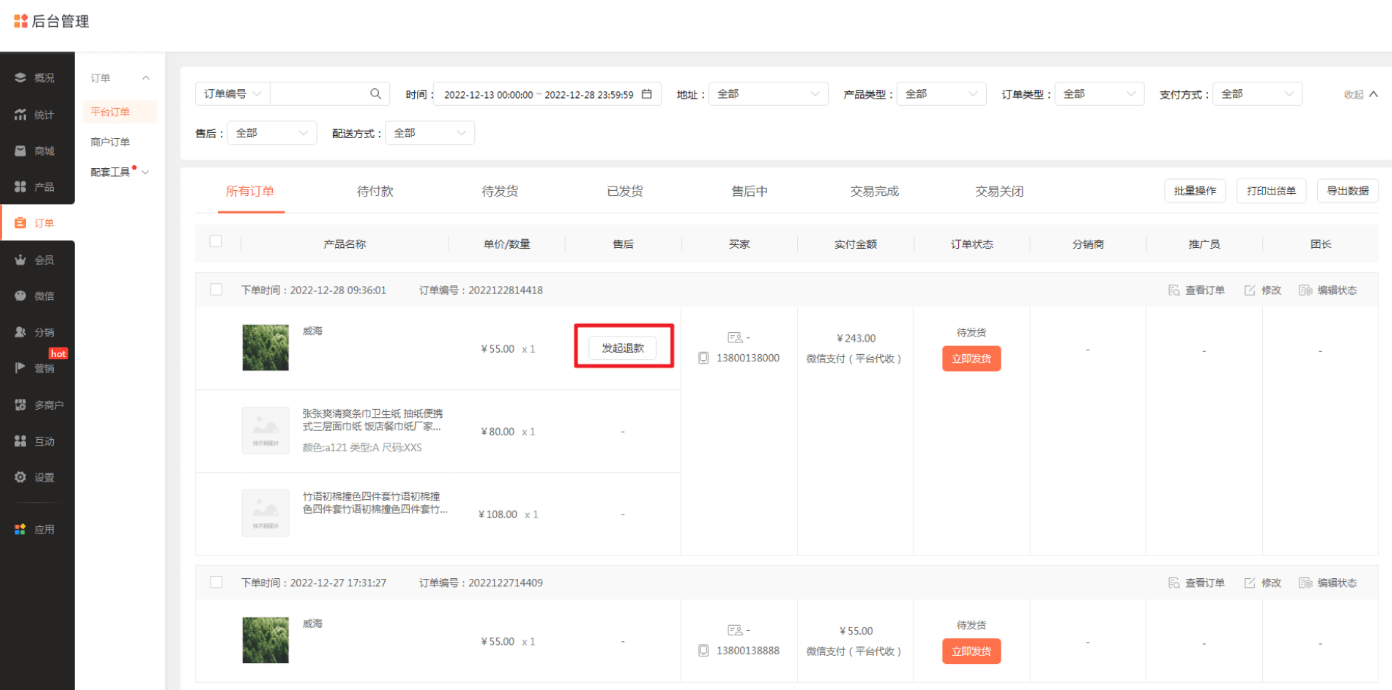This screenshot has width=1392, height=690.
Task: Click the 概况 overview sidebar icon
Action: [x=20, y=78]
